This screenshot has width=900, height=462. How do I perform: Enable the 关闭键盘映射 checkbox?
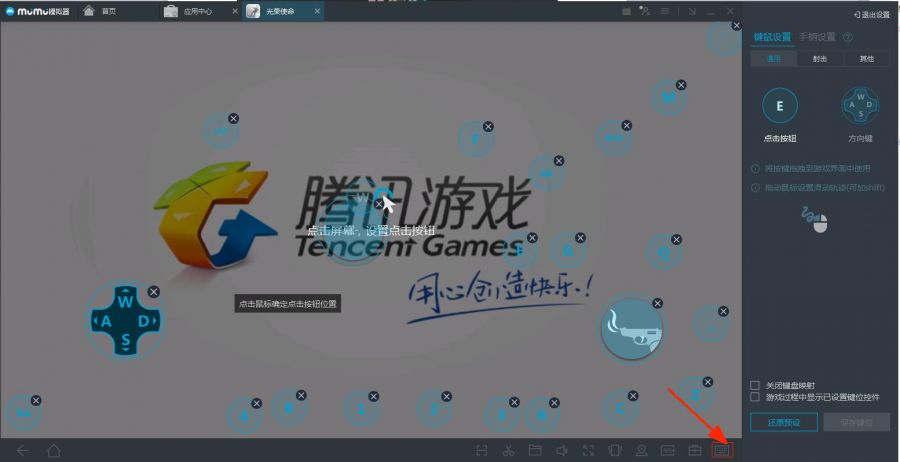click(x=755, y=385)
